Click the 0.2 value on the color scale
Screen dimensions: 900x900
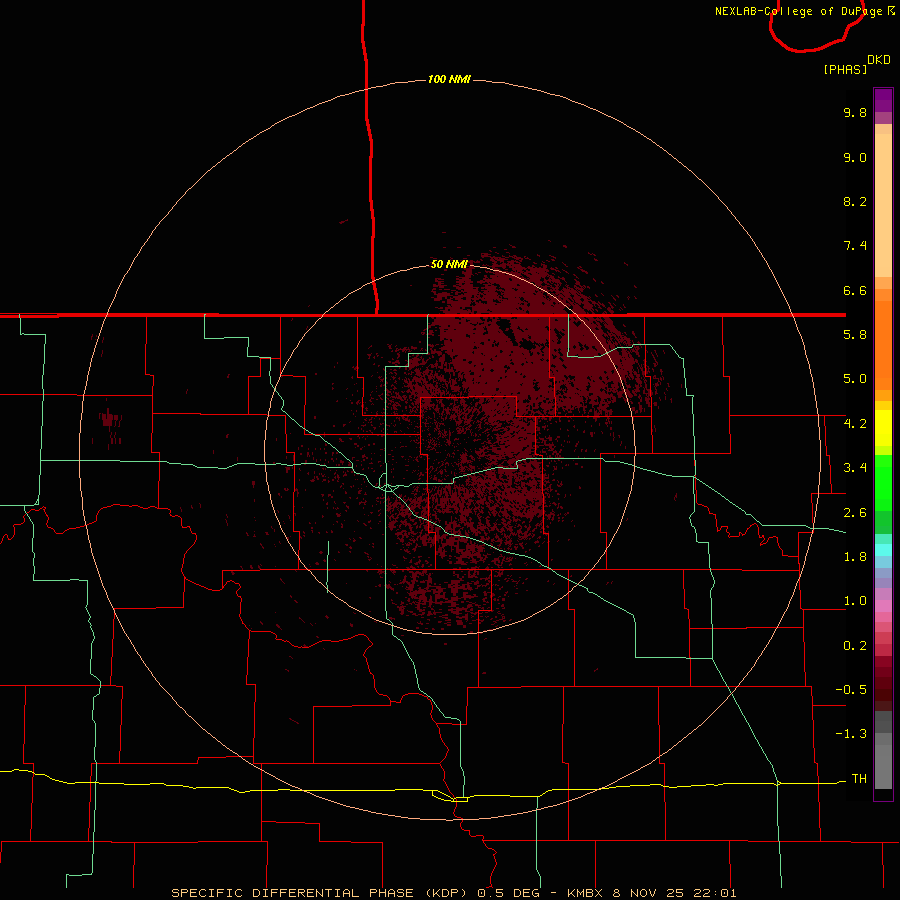[x=855, y=646]
